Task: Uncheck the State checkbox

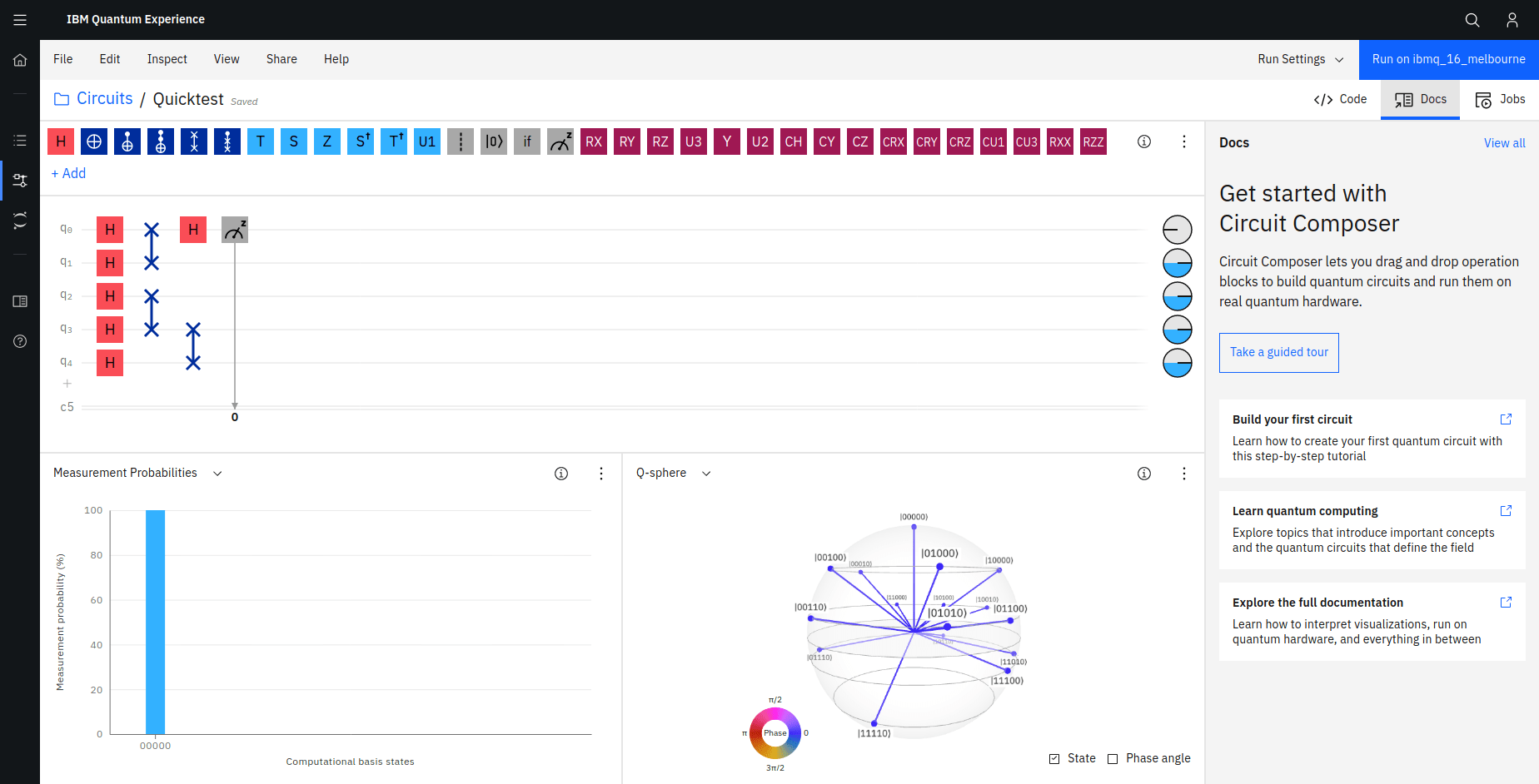Action: [x=1054, y=758]
